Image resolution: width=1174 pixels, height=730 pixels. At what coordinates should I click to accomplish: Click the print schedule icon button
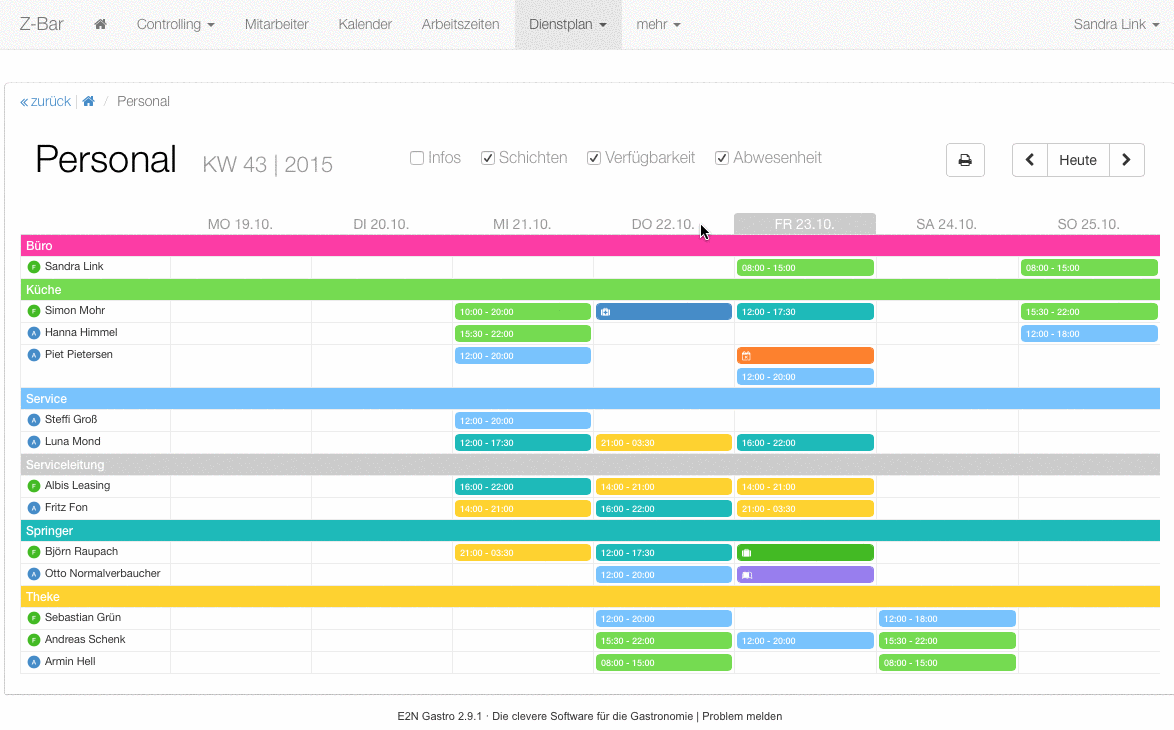click(x=965, y=160)
